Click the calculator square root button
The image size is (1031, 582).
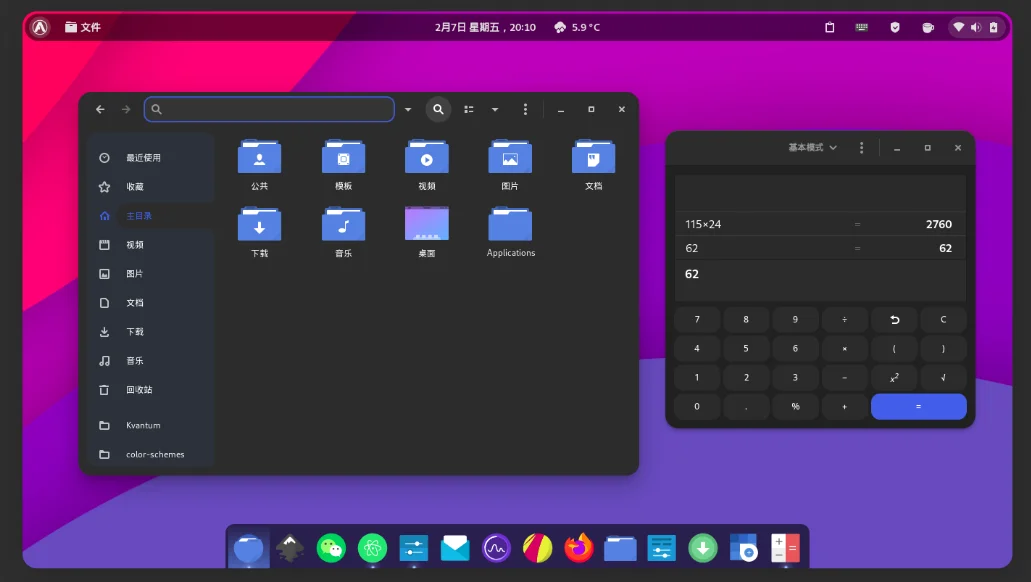pyautogui.click(x=944, y=377)
